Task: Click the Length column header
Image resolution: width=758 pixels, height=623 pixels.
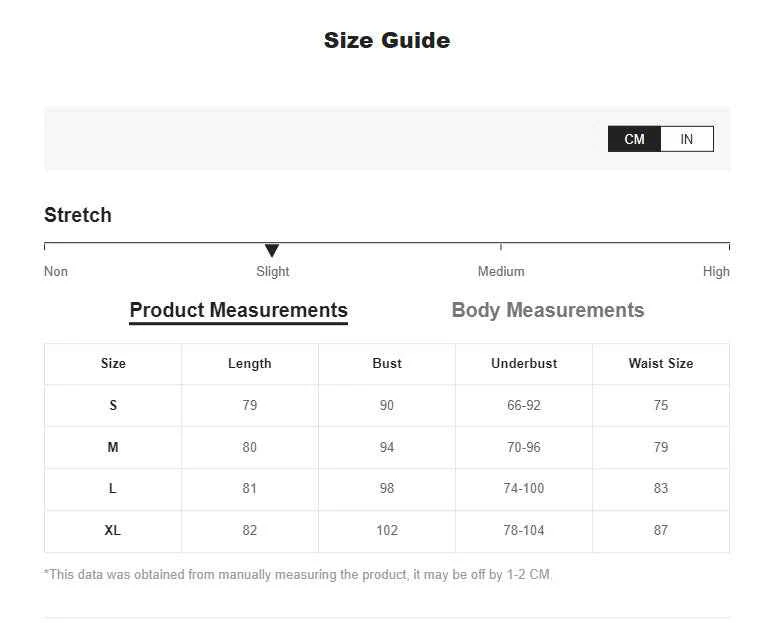Action: 250,363
